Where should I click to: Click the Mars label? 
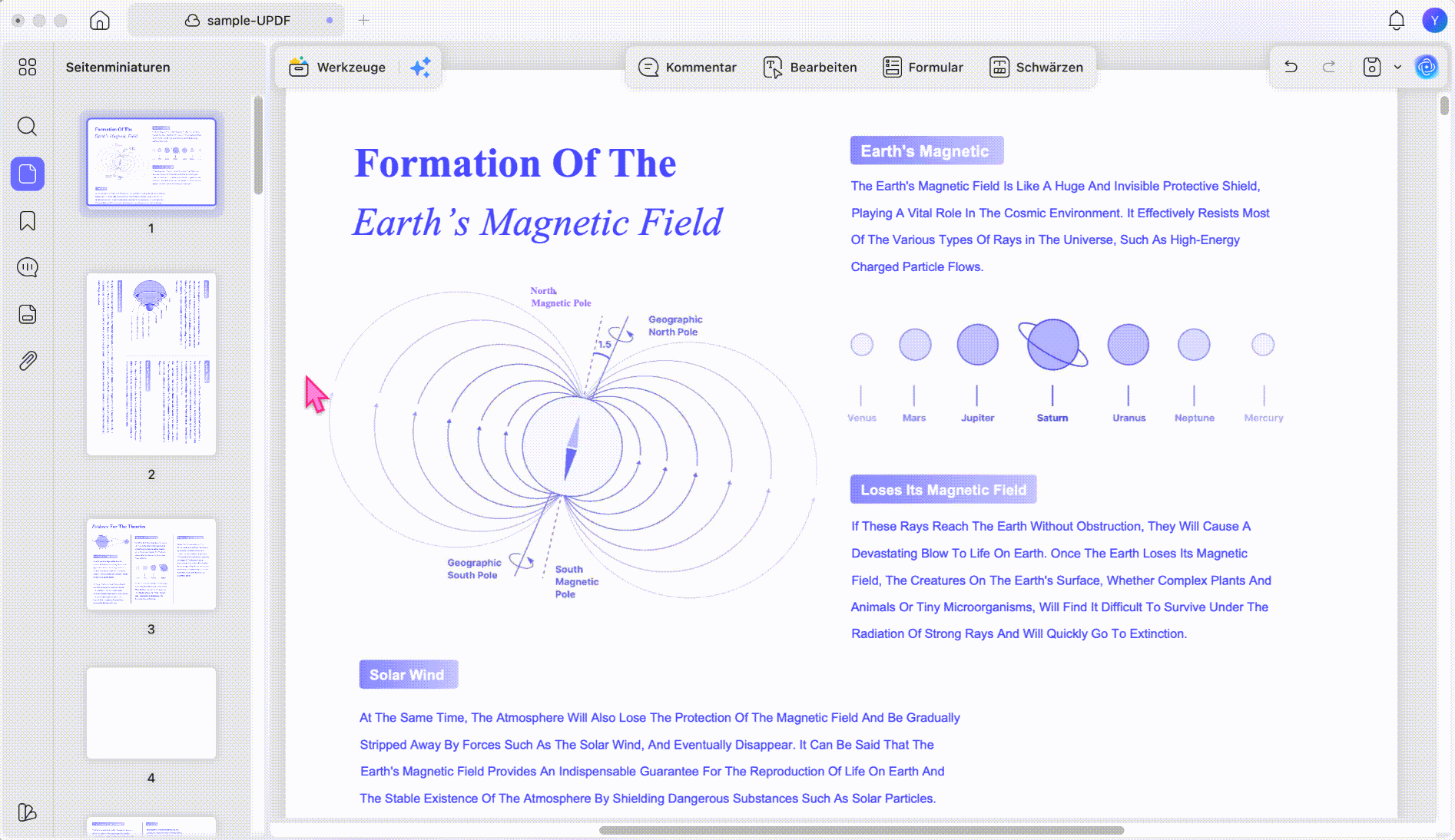914,418
